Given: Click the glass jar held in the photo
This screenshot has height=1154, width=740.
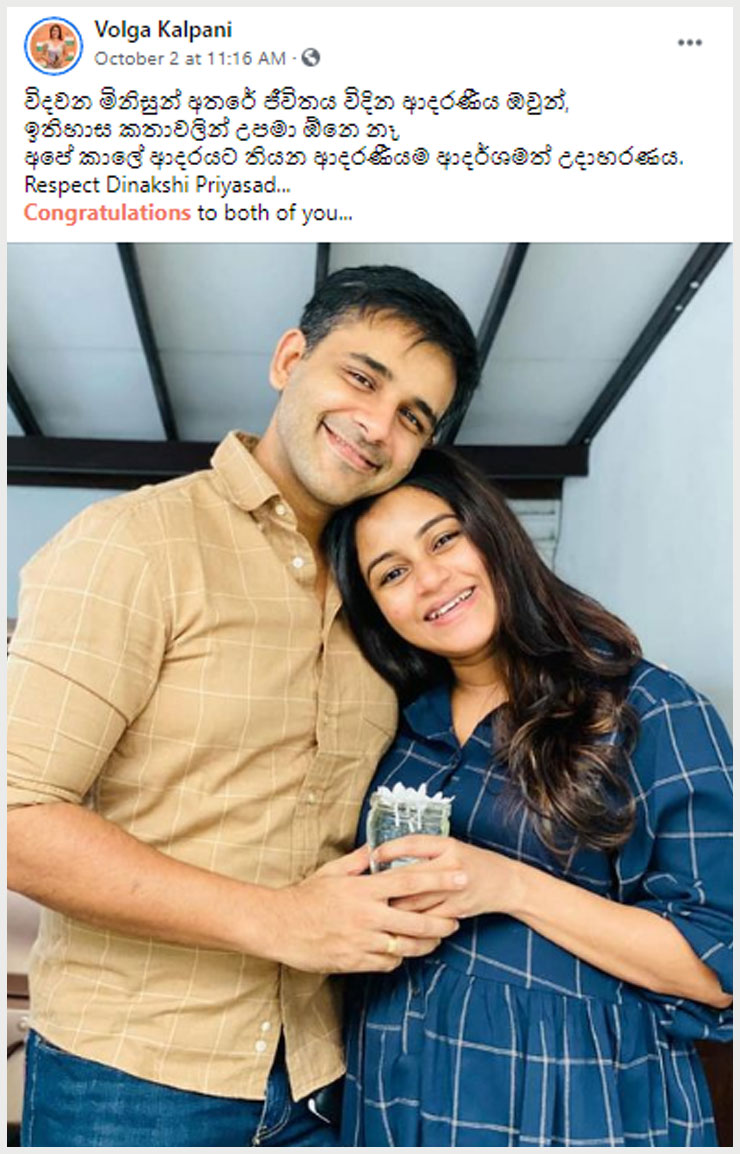Looking at the screenshot, I should point(409,826).
